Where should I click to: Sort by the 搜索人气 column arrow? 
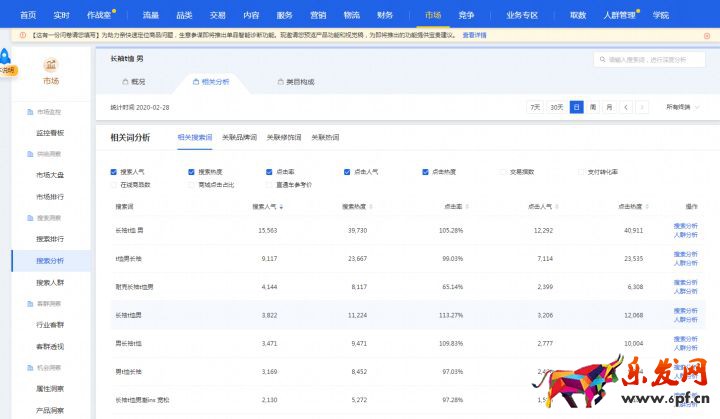click(x=281, y=206)
